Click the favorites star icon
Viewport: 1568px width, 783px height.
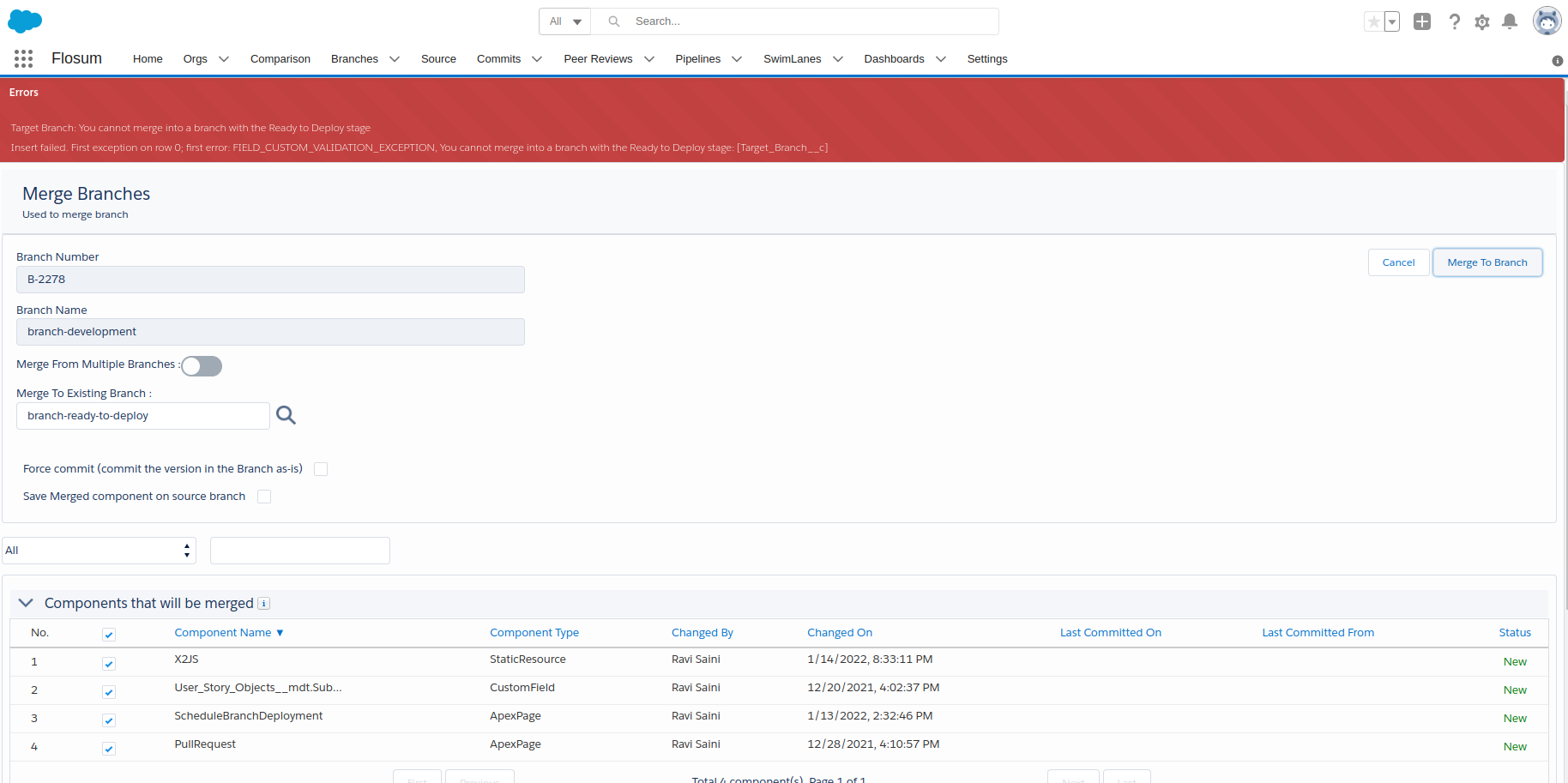[1374, 21]
